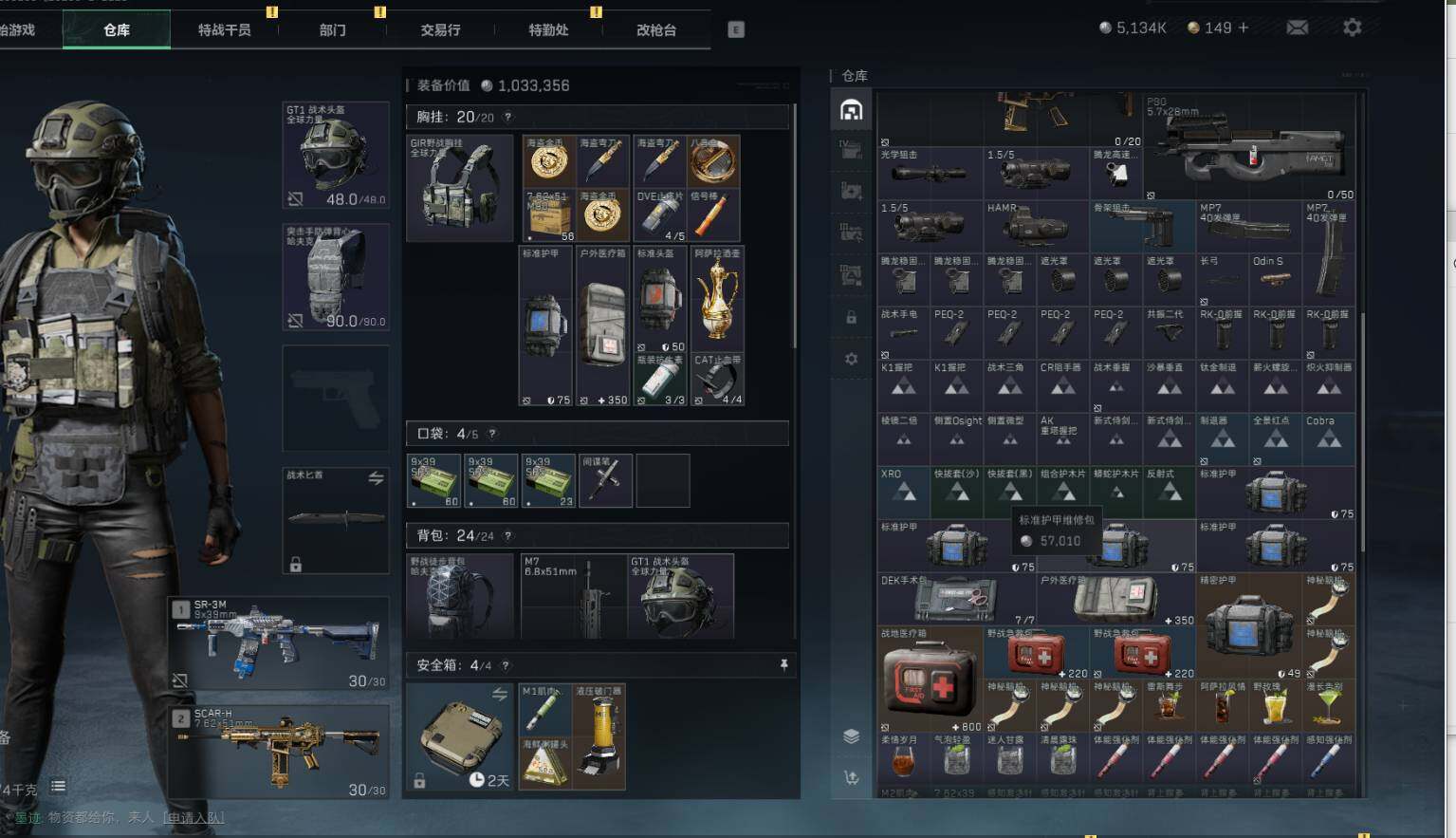Go to the 部门 tab

click(333, 29)
